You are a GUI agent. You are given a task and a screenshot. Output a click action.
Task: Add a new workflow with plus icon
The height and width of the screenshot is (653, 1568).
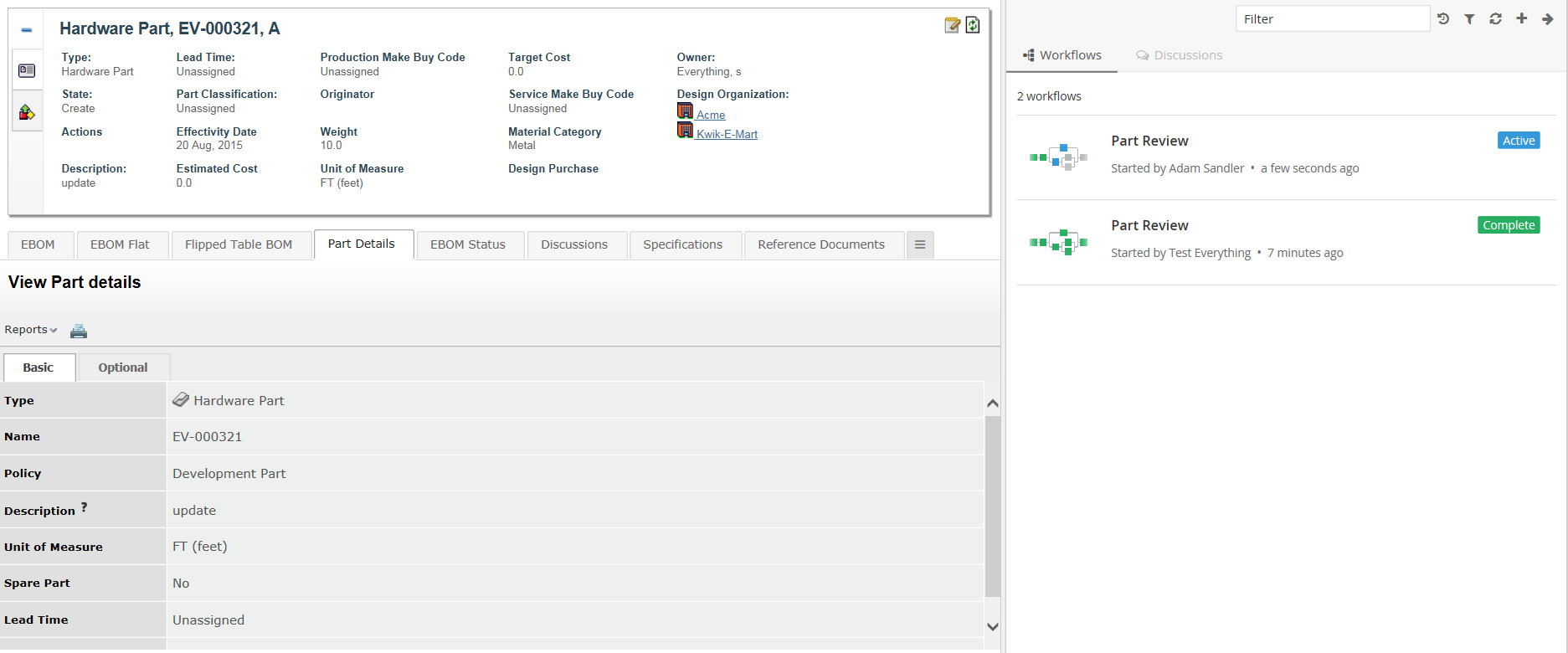pos(1521,18)
